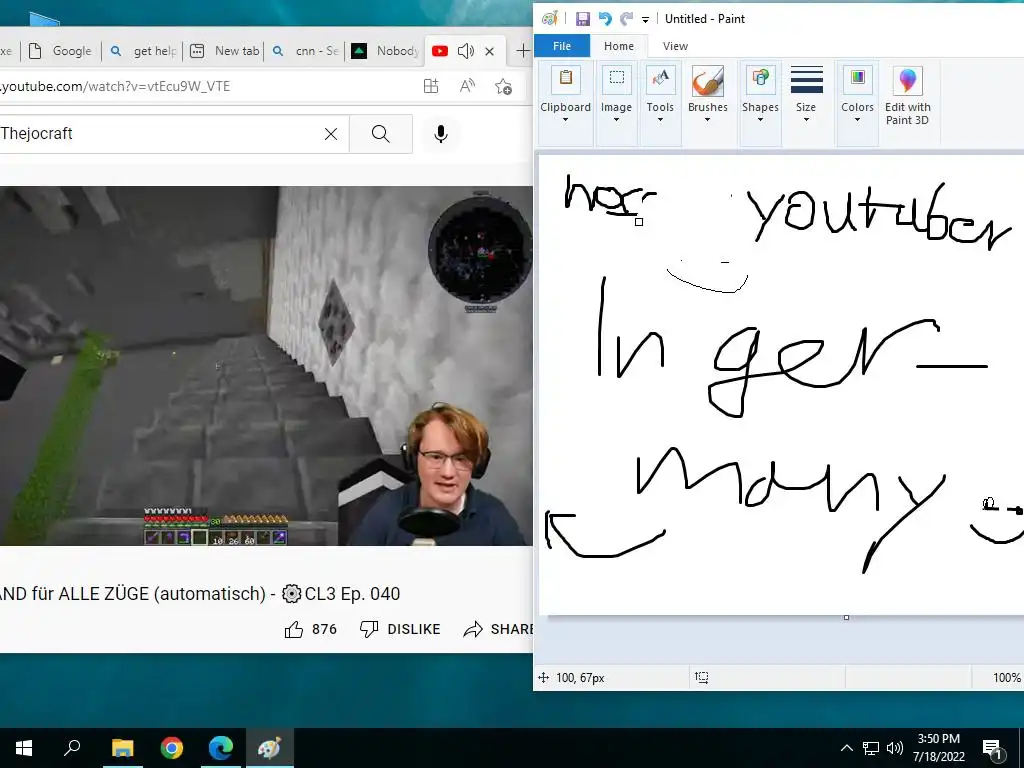Save the Paint drawing from quick access toolbar
Image resolution: width=1024 pixels, height=768 pixels.
(583, 19)
